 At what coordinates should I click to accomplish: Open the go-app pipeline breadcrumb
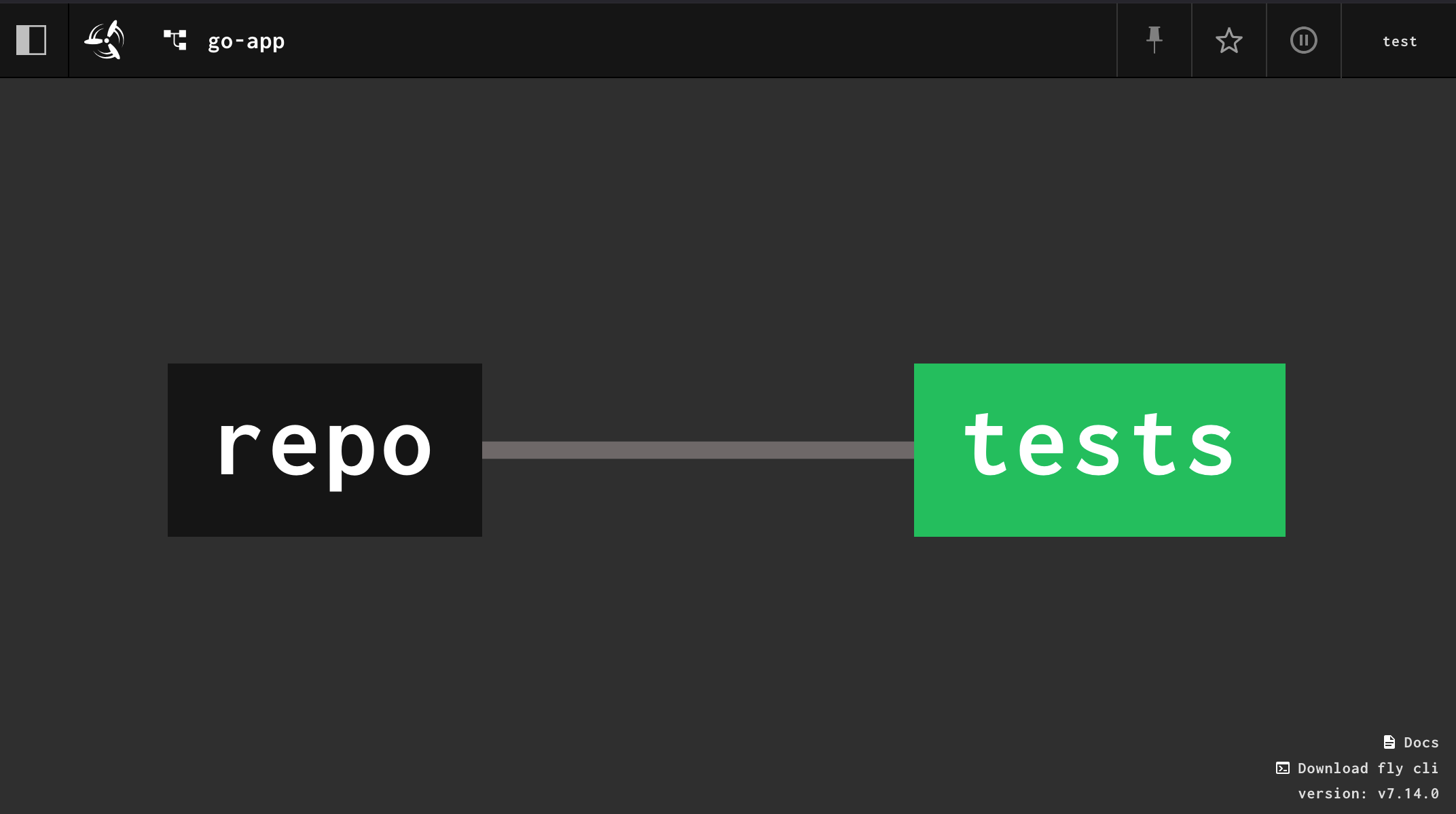coord(246,41)
